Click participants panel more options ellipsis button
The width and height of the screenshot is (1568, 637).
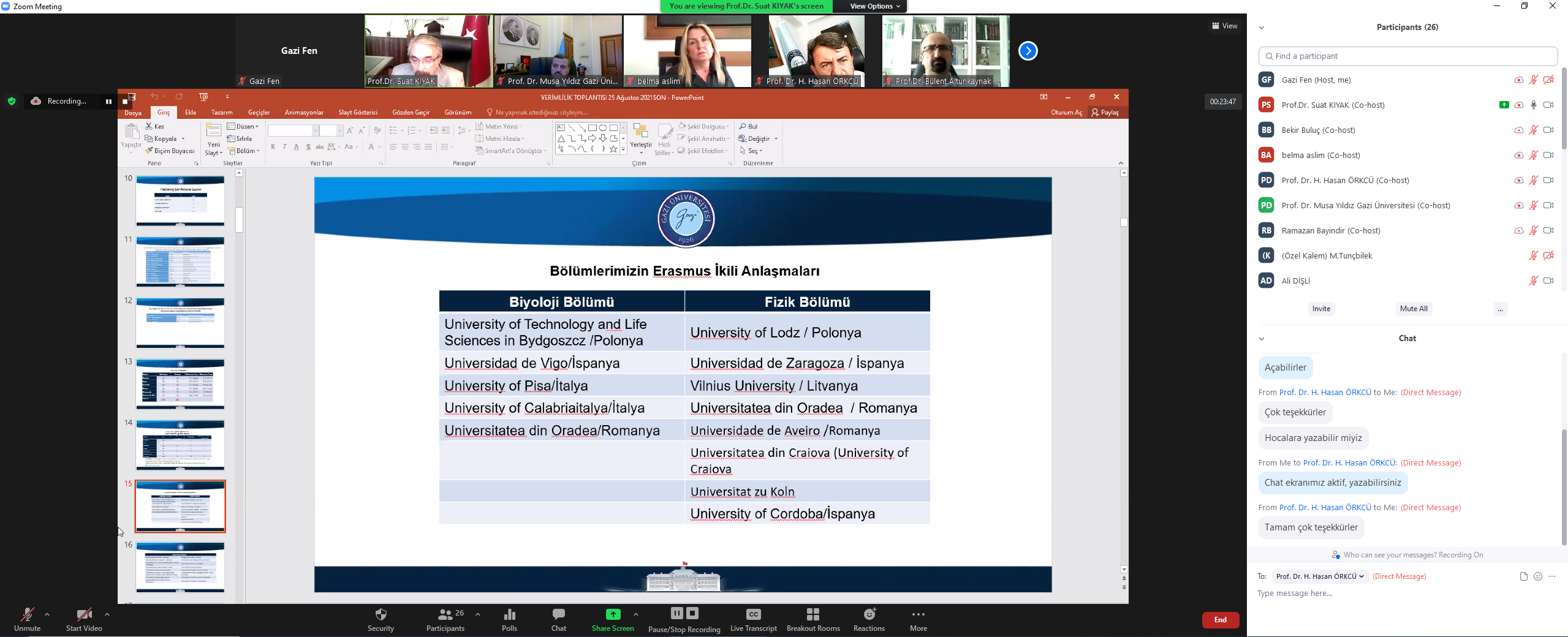(x=1500, y=309)
